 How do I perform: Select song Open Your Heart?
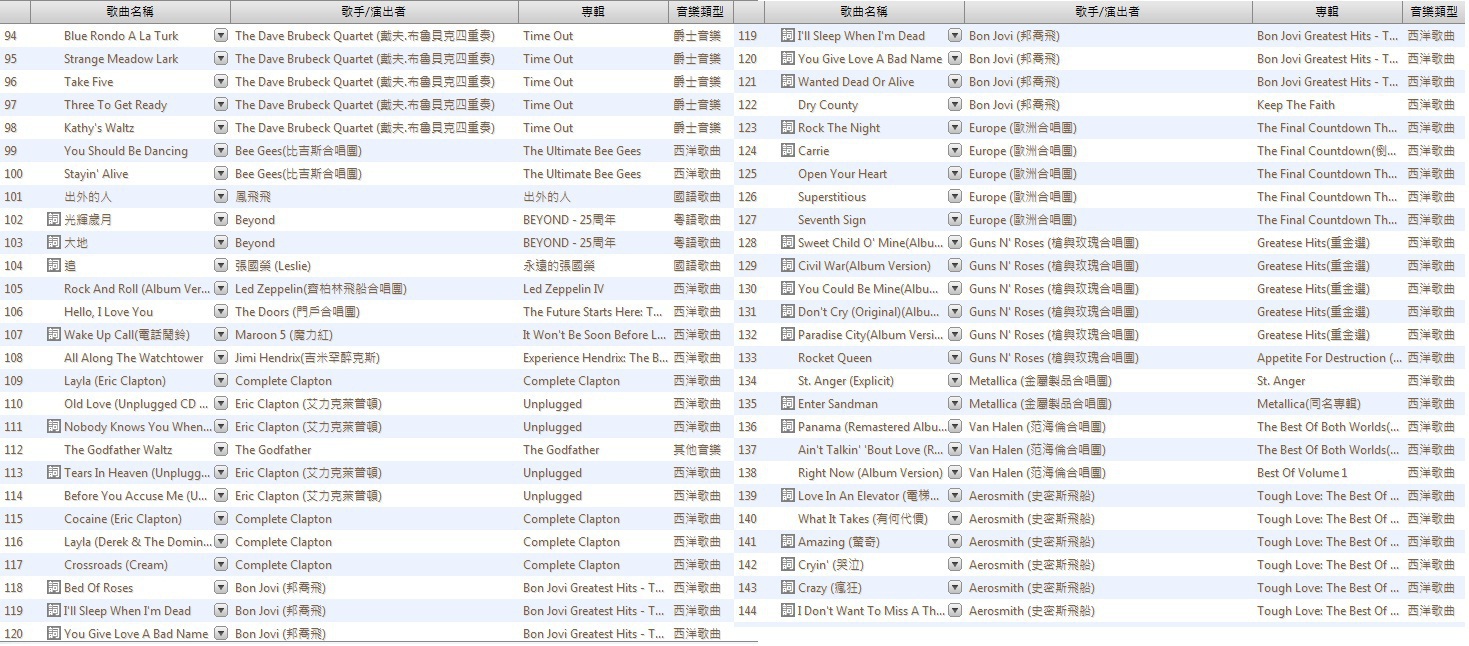tap(842, 173)
